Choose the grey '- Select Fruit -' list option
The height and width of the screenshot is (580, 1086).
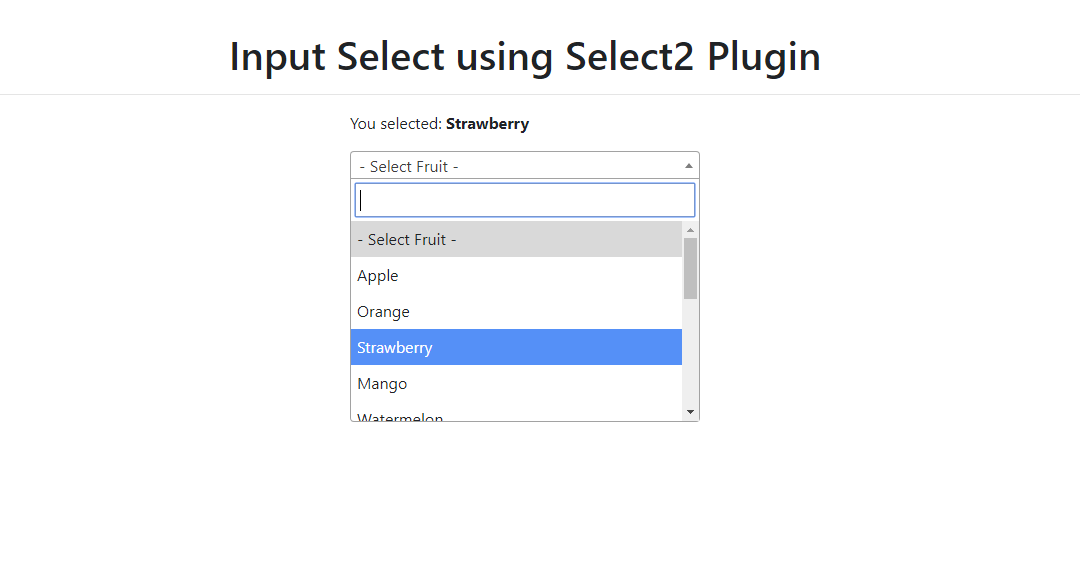tap(517, 240)
